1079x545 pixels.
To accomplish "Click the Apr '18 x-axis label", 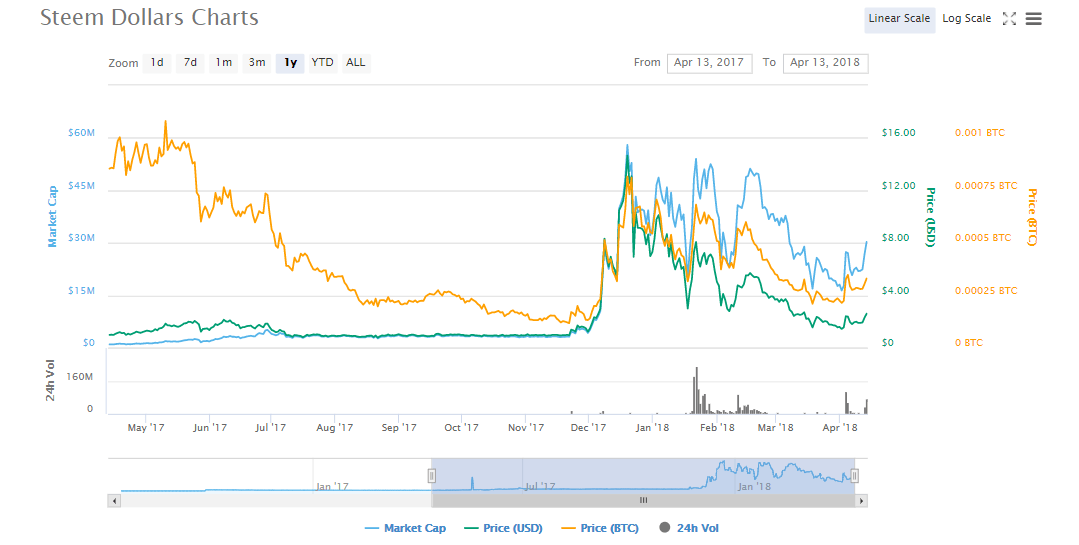I will (x=840, y=428).
